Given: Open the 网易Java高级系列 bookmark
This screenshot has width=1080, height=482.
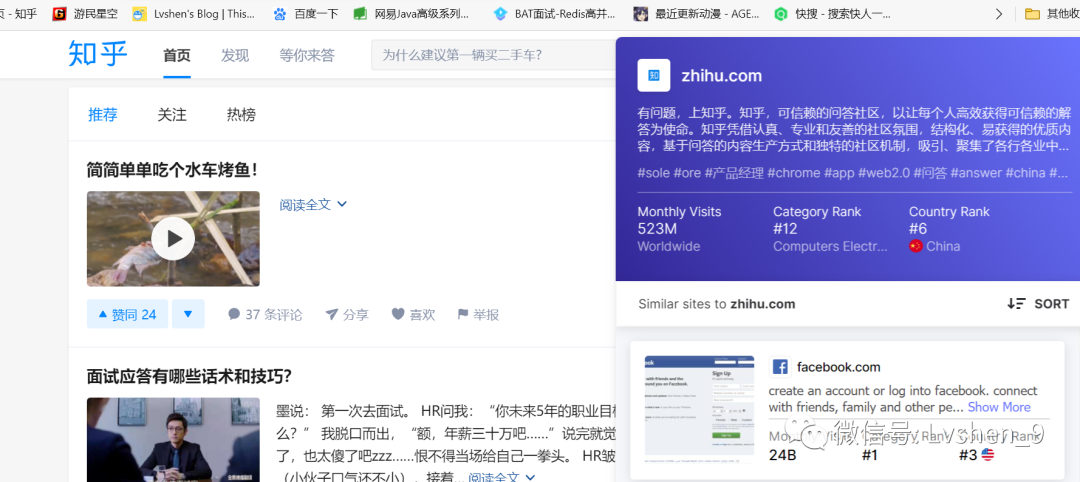Looking at the screenshot, I should 412,13.
